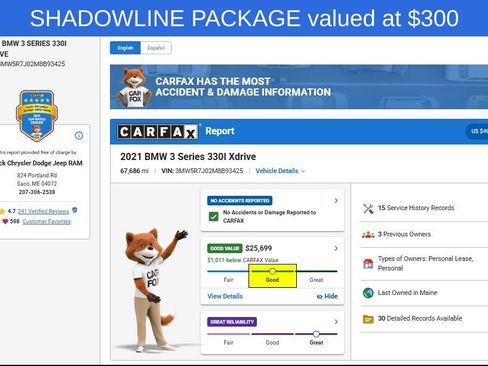Click the service history wrench icon
488x366 pixels.
[x=368, y=209]
